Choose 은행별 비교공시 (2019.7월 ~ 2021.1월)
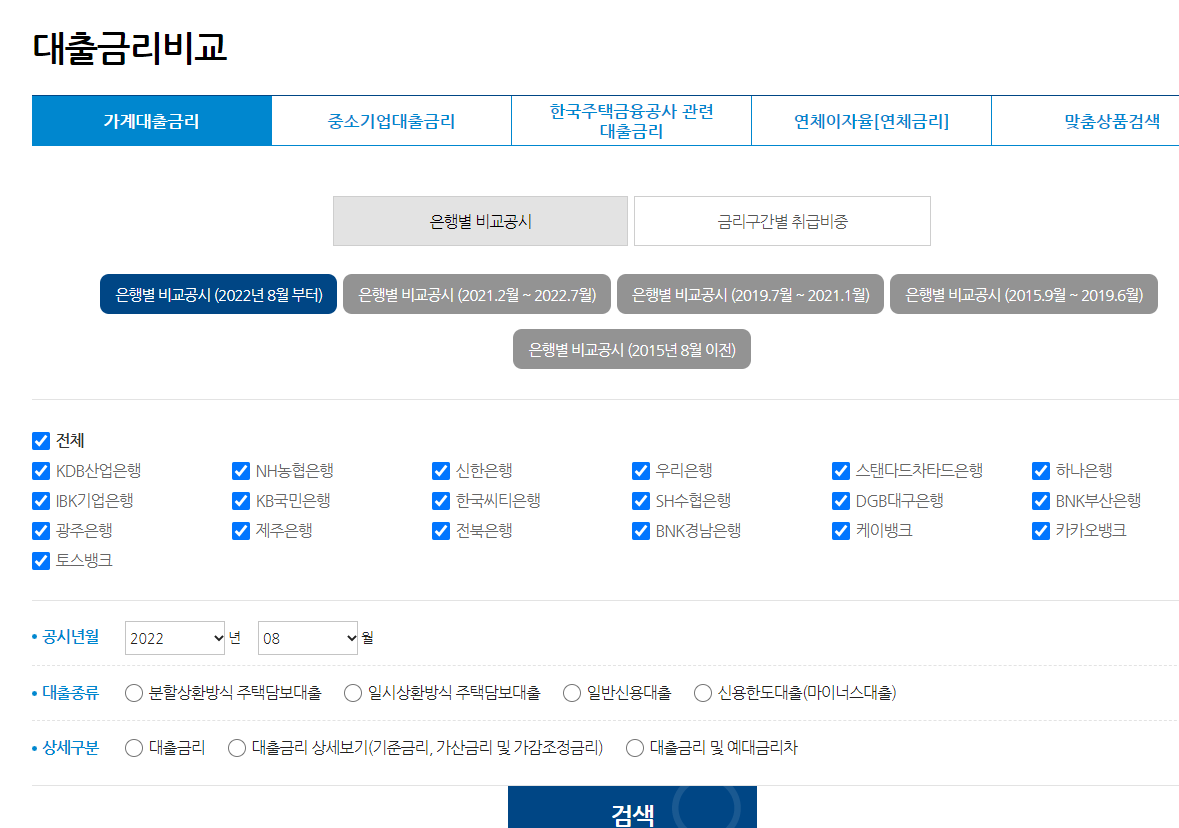 [x=750, y=294]
